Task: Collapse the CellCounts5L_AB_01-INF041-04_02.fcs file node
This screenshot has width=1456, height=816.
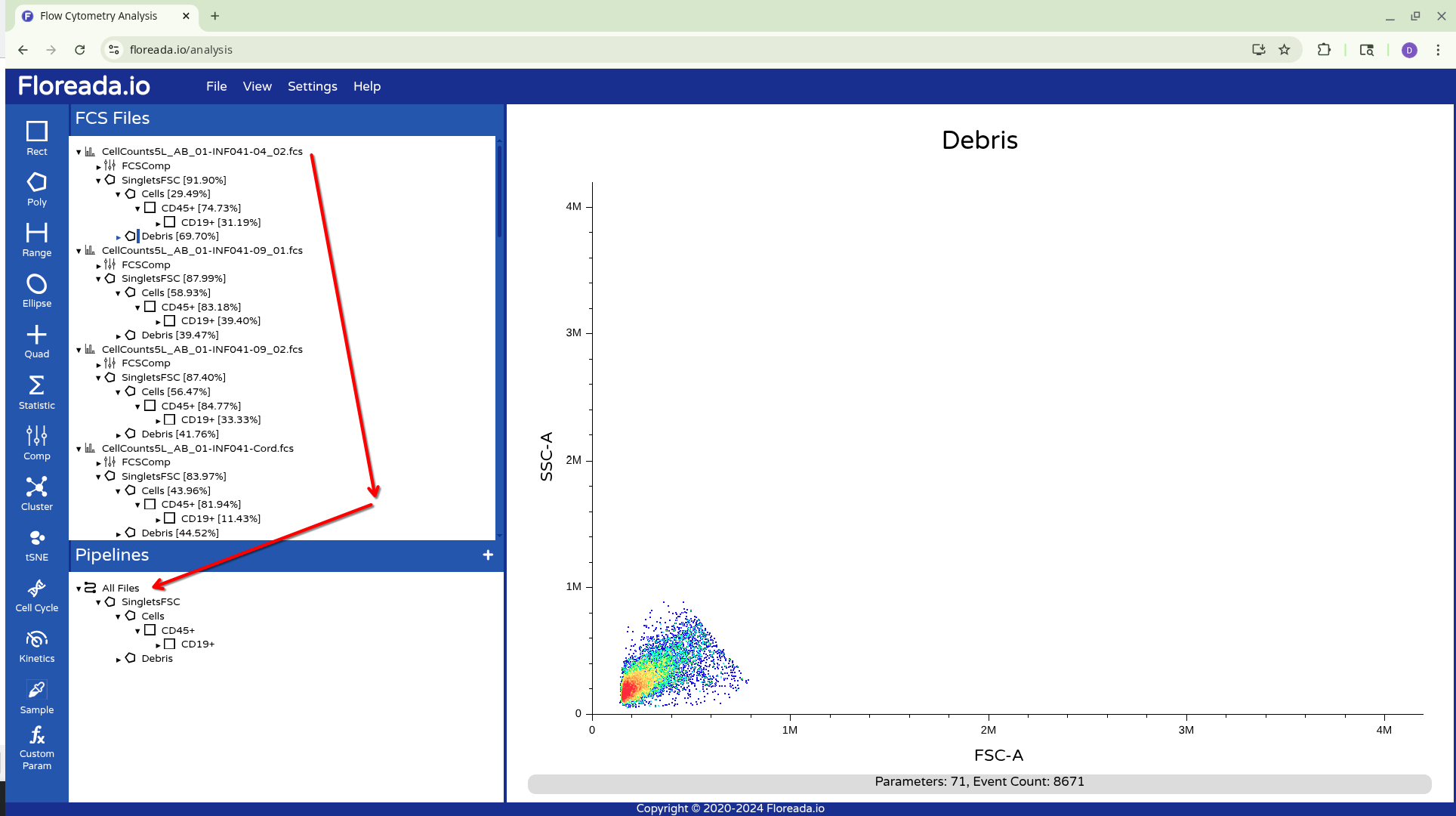Action: tap(79, 152)
